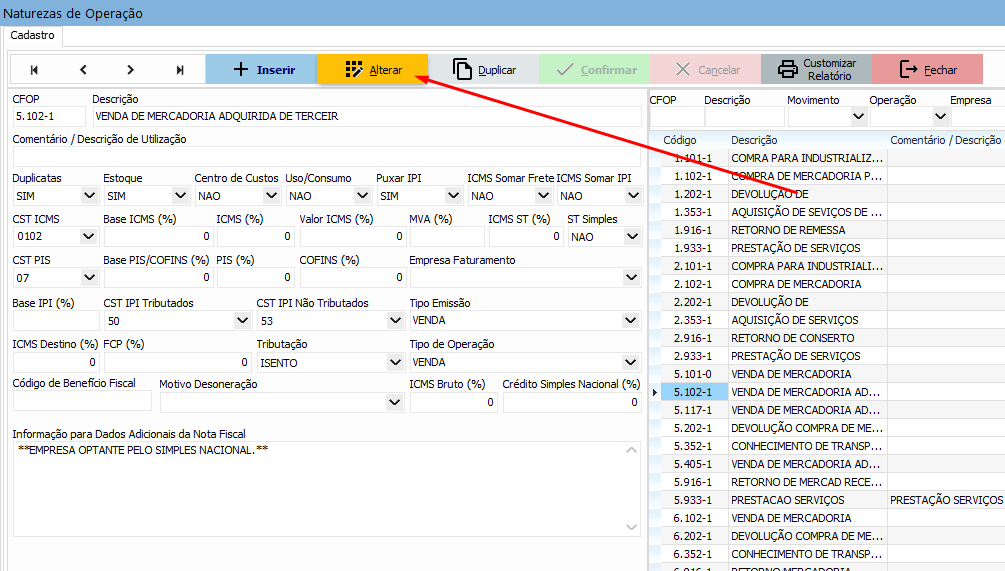Click the Confirmar button

point(594,69)
